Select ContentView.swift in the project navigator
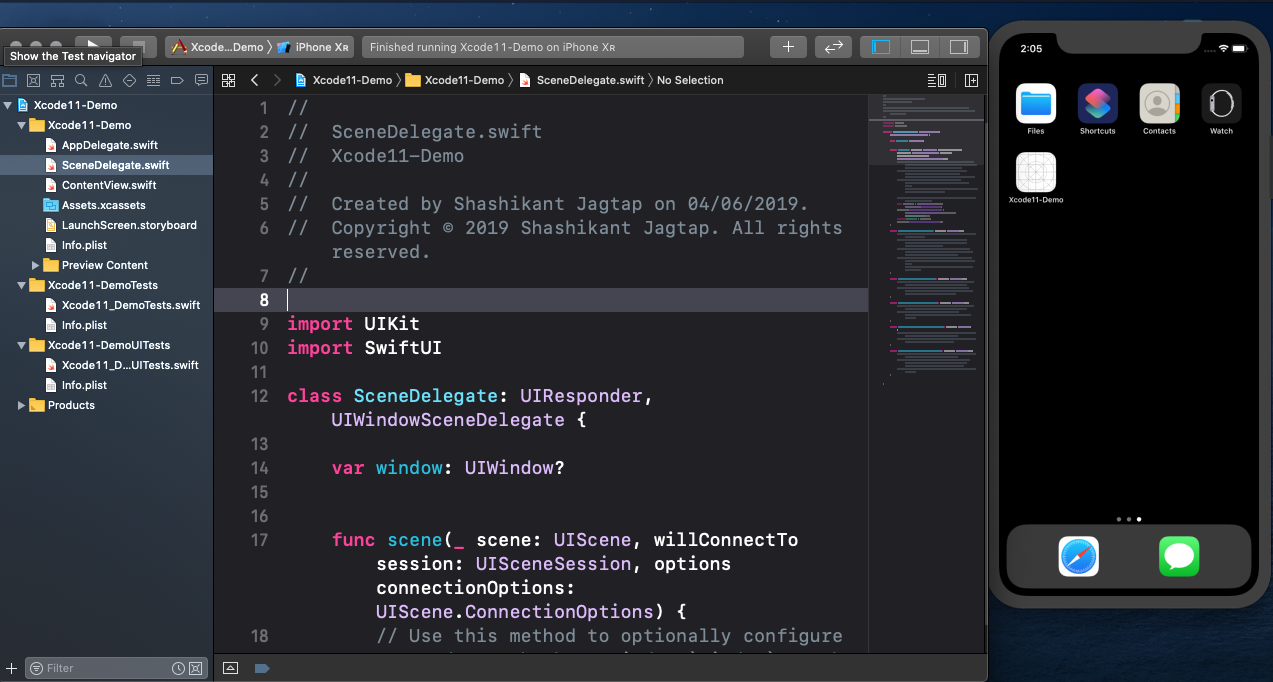The image size is (1273, 682). [x=108, y=185]
